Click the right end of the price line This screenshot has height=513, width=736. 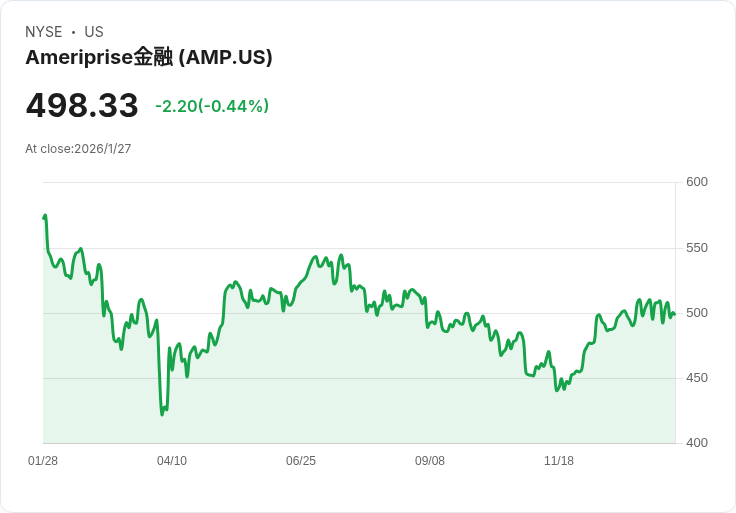point(674,314)
